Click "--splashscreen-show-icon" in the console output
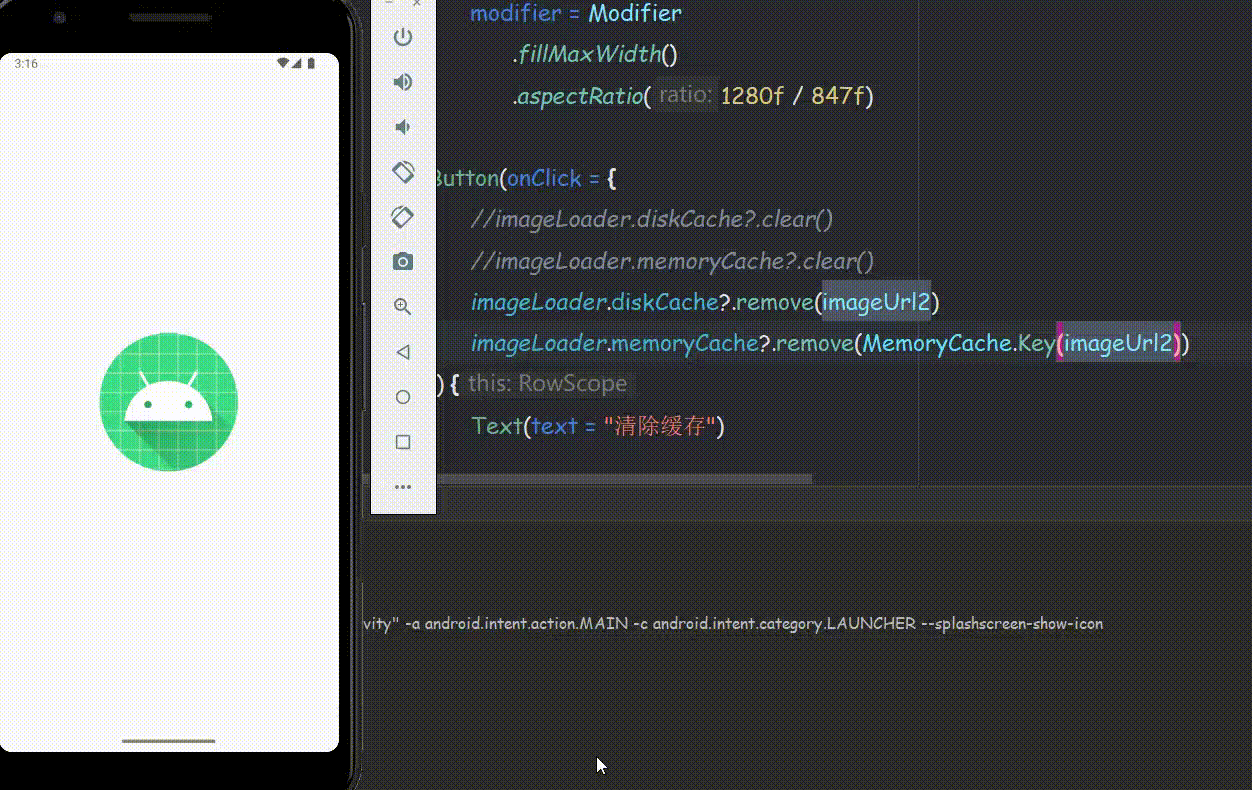Screen dimensions: 1252x790 click(x=1013, y=624)
